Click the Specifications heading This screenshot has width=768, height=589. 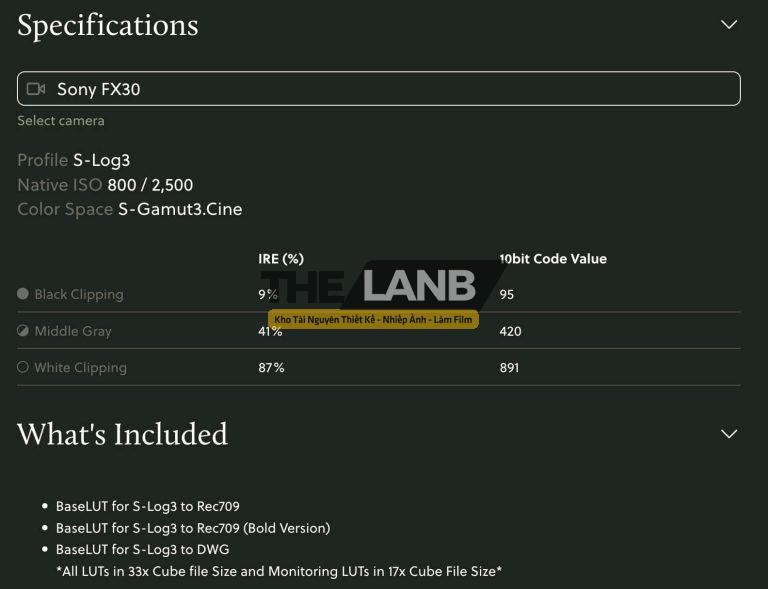108,25
